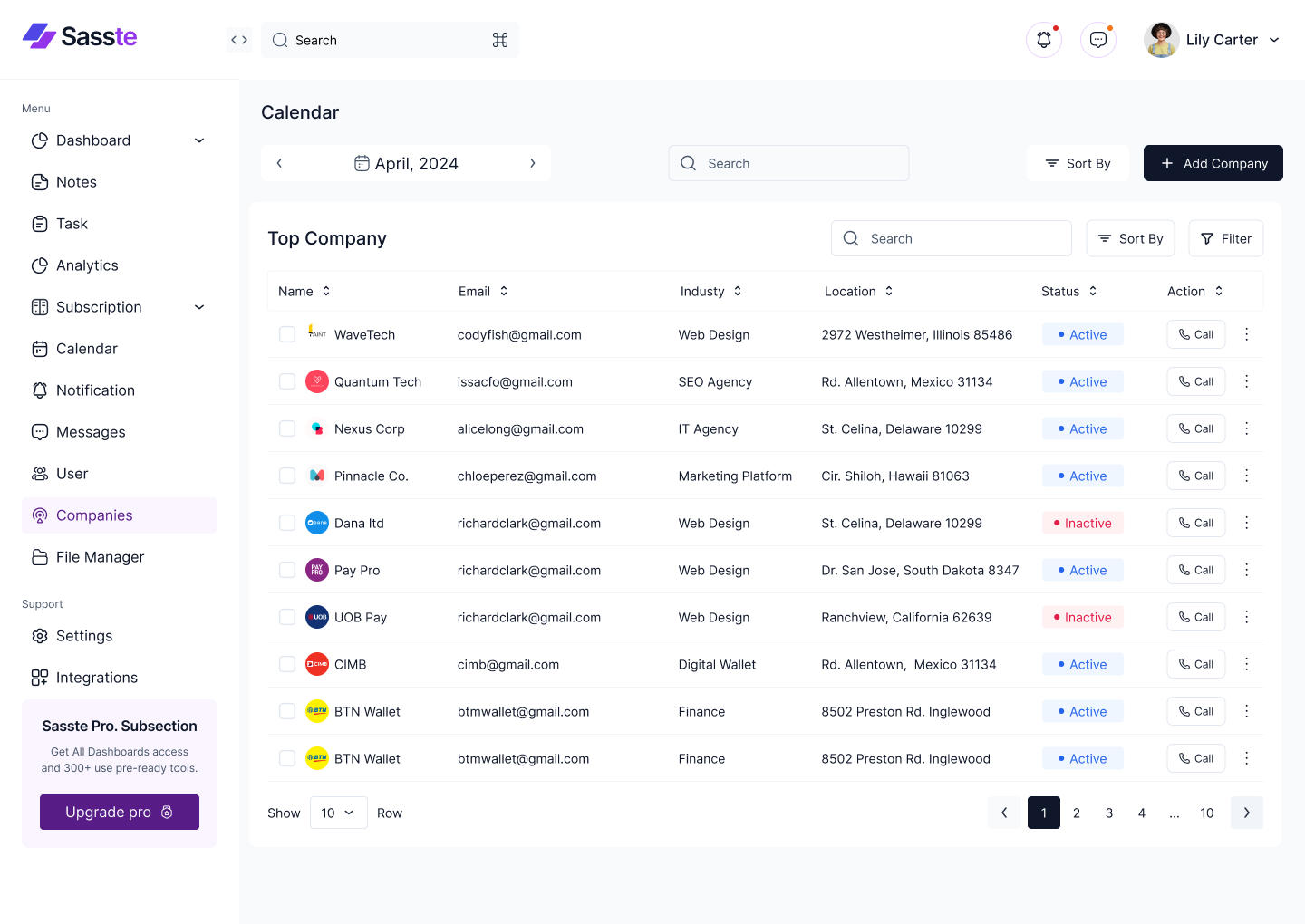Toggle the Active status badge on Pay Pro

pyautogui.click(x=1082, y=570)
